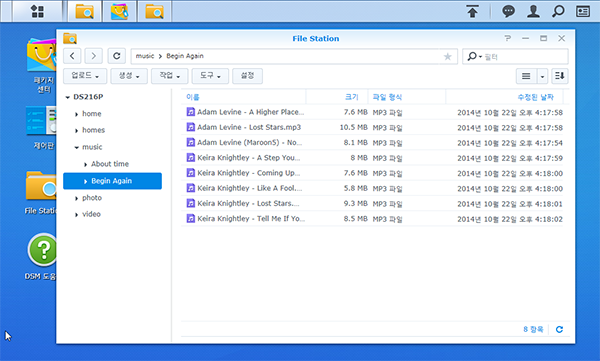Image resolution: width=600 pixels, height=361 pixels.
Task: Click the help question mark in File Station
Action: click(x=507, y=38)
